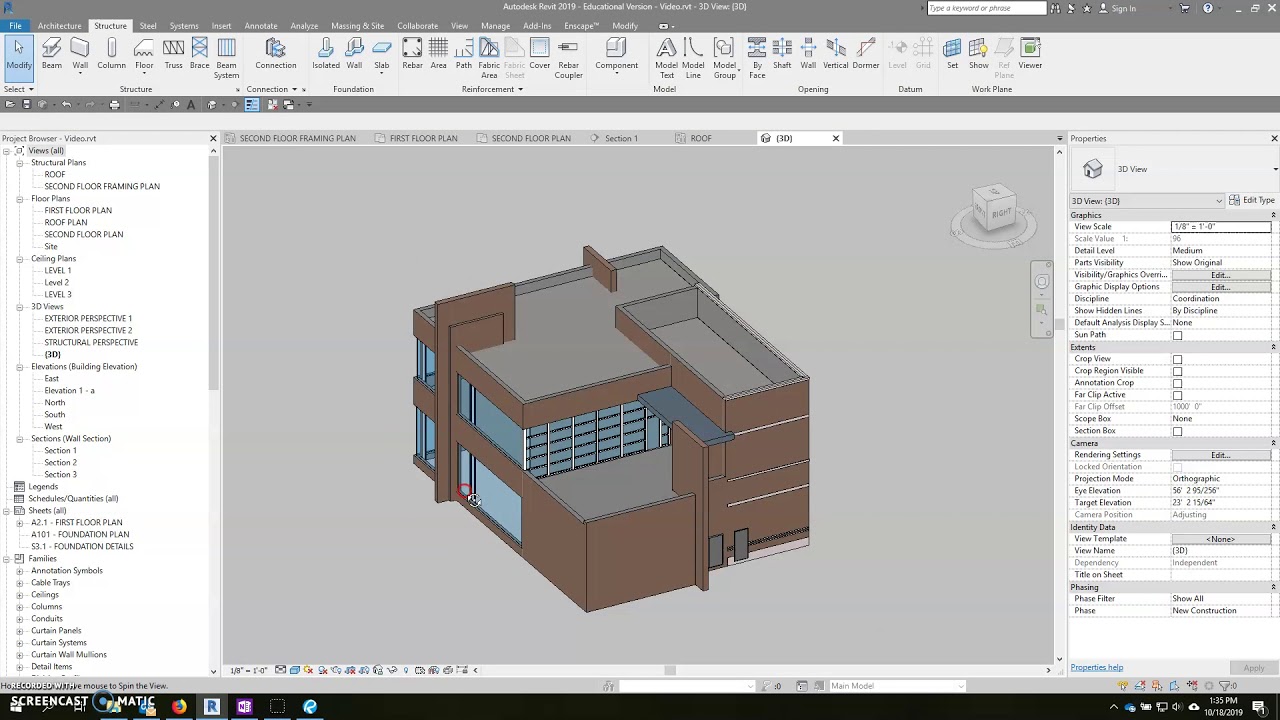This screenshot has width=1280, height=720.
Task: Select the Isolated foundation tool
Action: 325,54
